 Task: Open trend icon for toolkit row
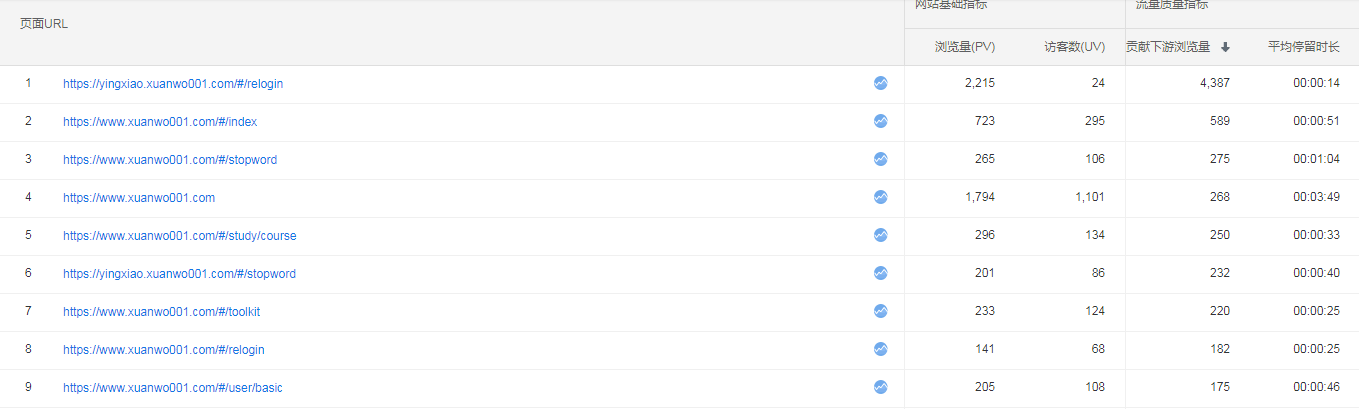[880, 312]
